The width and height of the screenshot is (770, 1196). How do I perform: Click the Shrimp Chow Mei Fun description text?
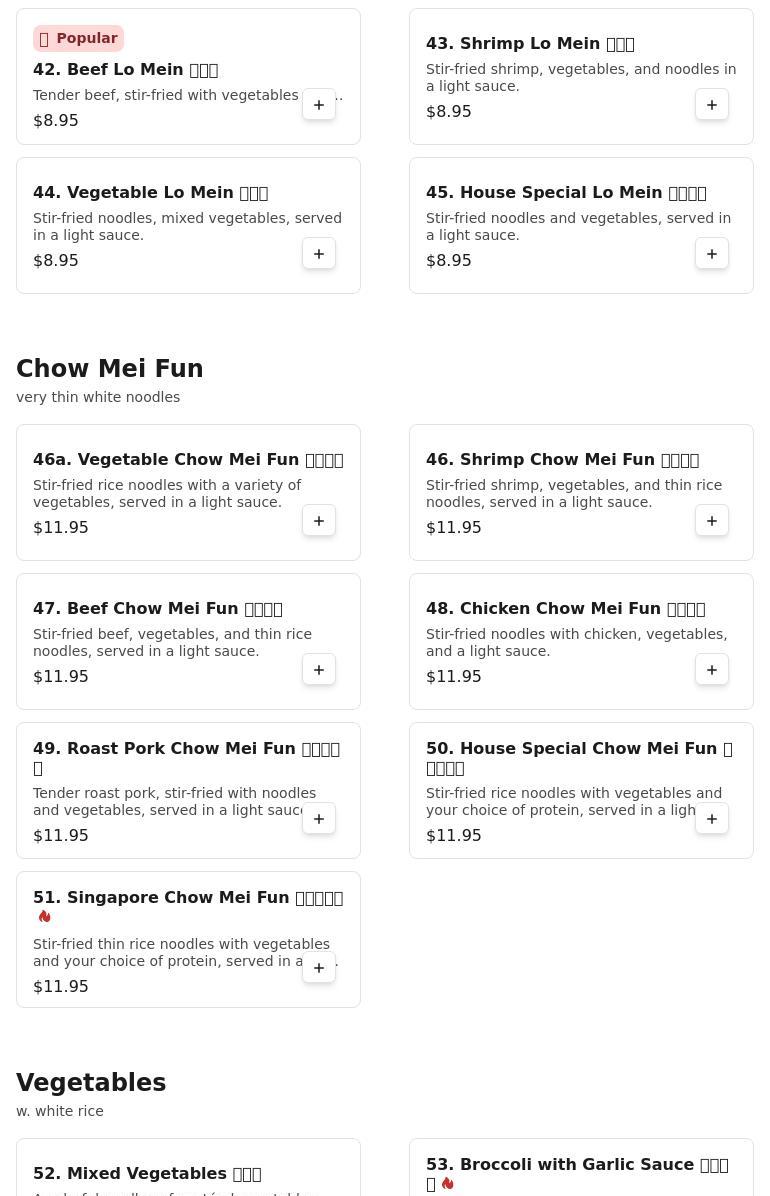point(574,494)
